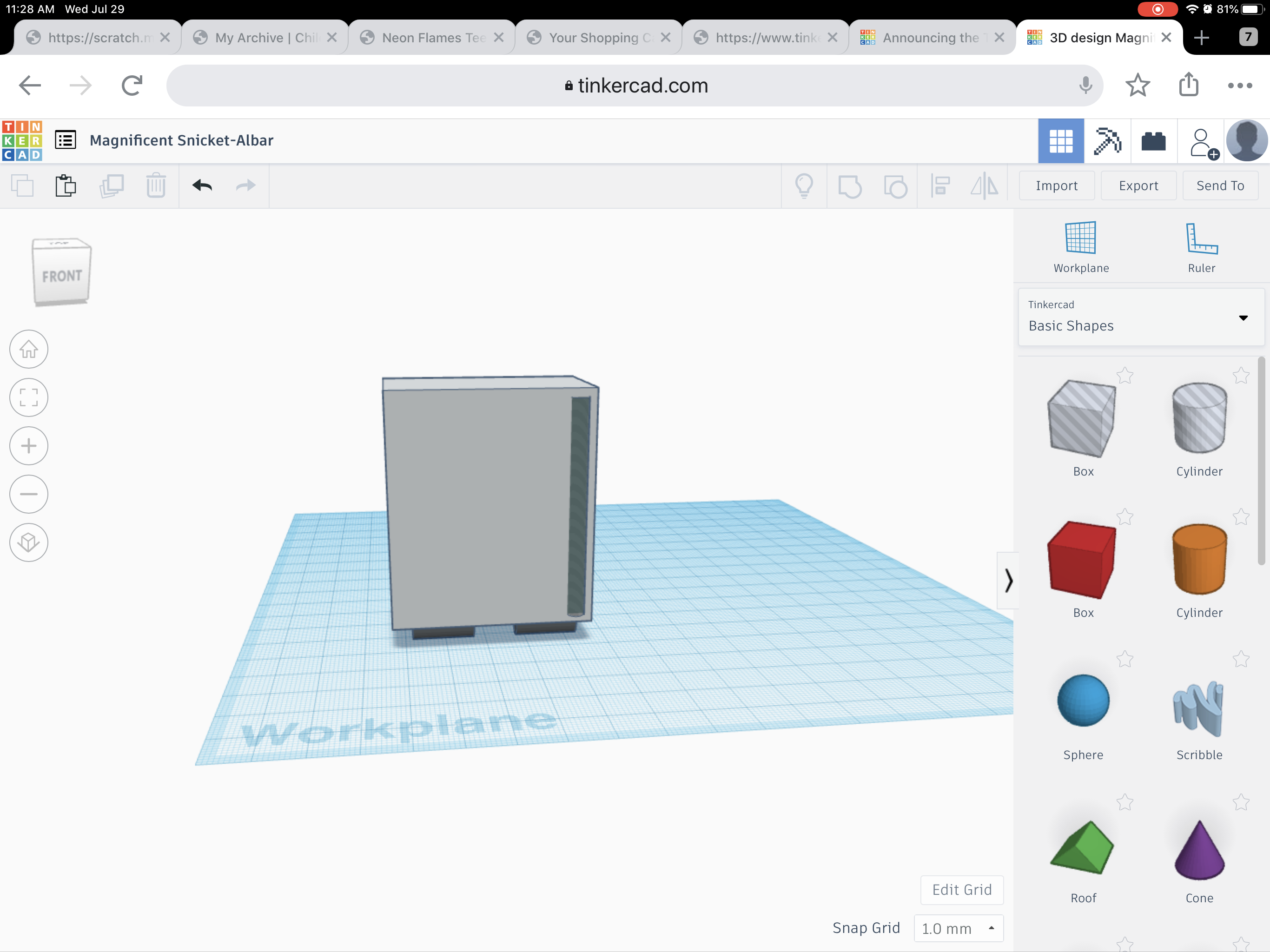Open the browser three-dot more menu
Viewport: 1270px width, 952px height.
(x=1240, y=86)
